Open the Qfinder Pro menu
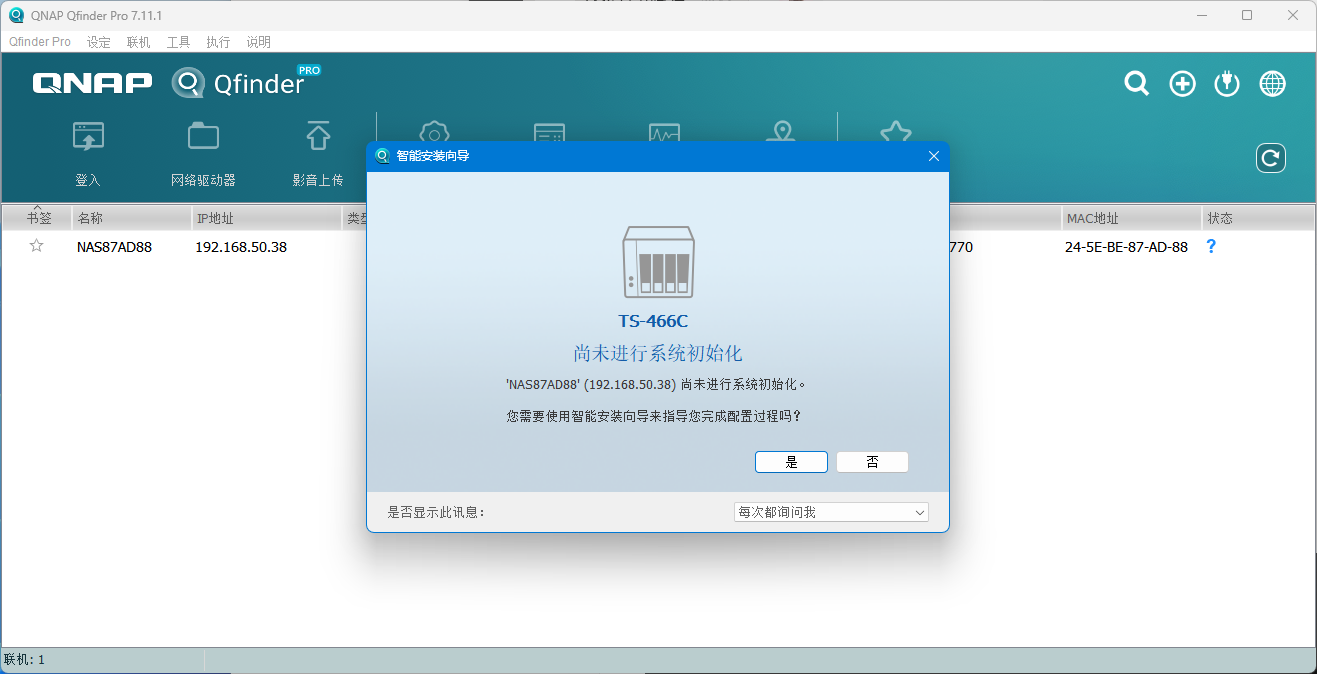Screen dimensions: 1317x674 [x=40, y=42]
